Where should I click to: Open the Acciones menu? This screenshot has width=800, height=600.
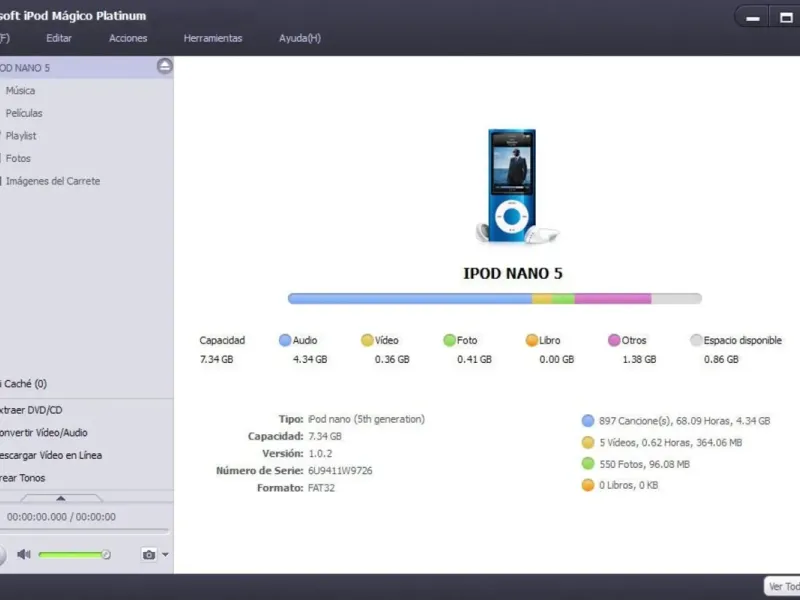128,38
